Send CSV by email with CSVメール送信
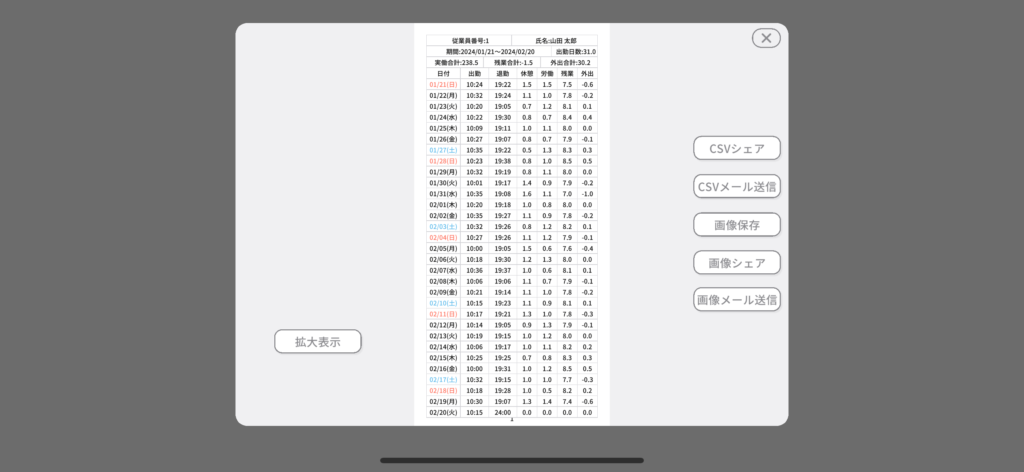Image resolution: width=1024 pixels, height=472 pixels. click(x=737, y=186)
